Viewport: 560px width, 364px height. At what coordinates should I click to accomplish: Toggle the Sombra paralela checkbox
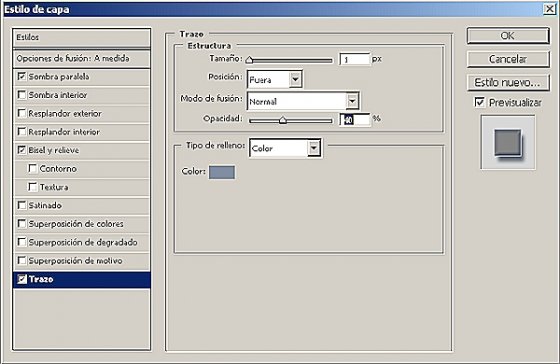tap(22, 76)
